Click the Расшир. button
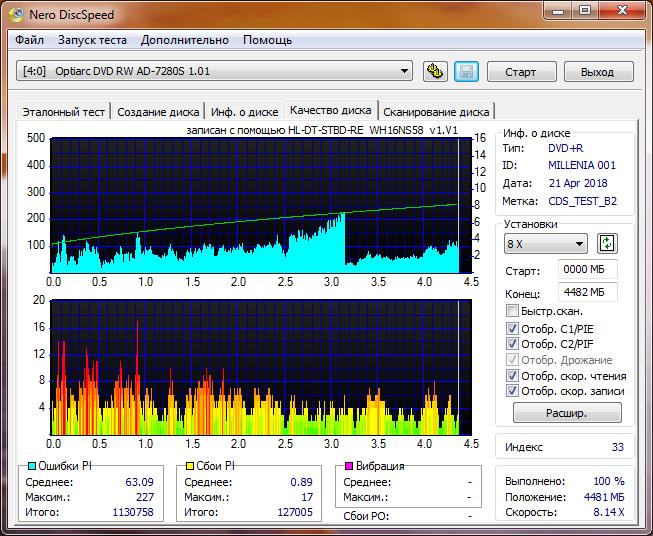Viewport: 653px width, 536px height. 567,413
